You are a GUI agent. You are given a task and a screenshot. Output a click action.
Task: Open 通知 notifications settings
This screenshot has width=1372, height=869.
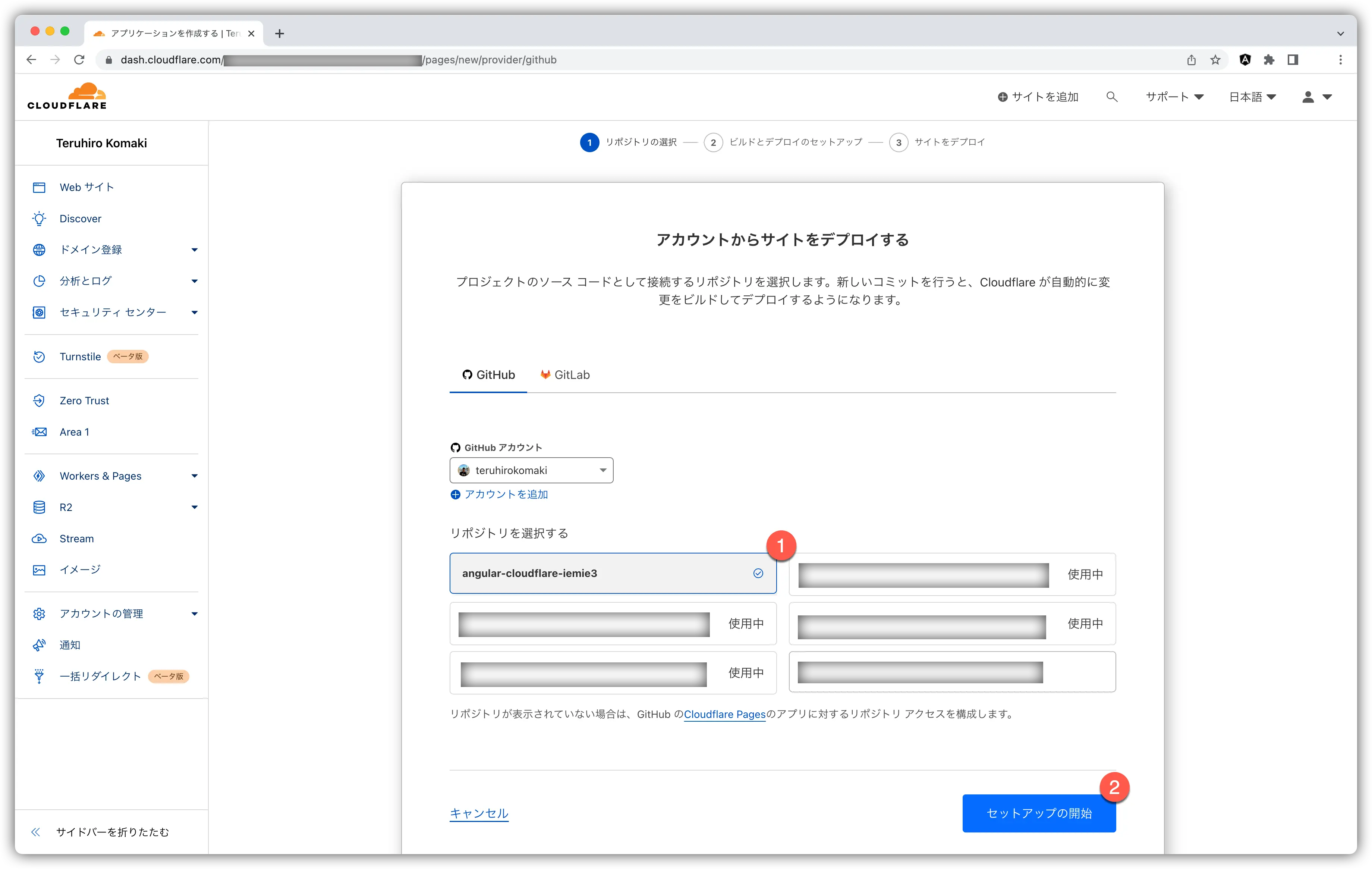coord(69,644)
